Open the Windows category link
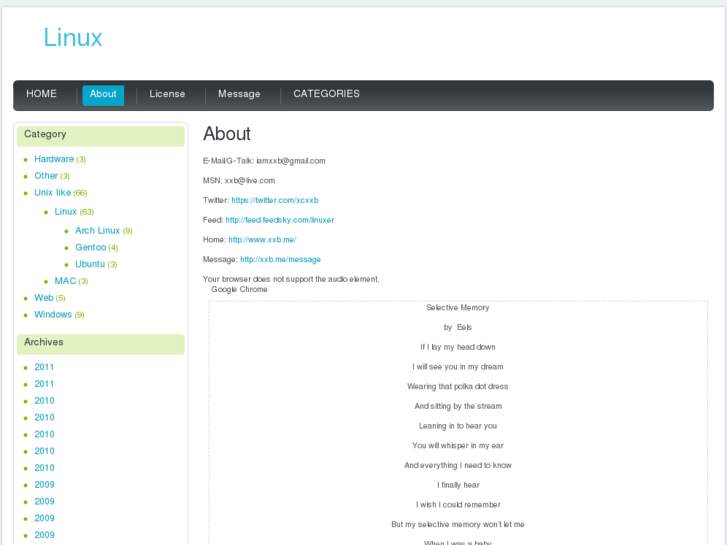The height and width of the screenshot is (545, 727). click(53, 314)
